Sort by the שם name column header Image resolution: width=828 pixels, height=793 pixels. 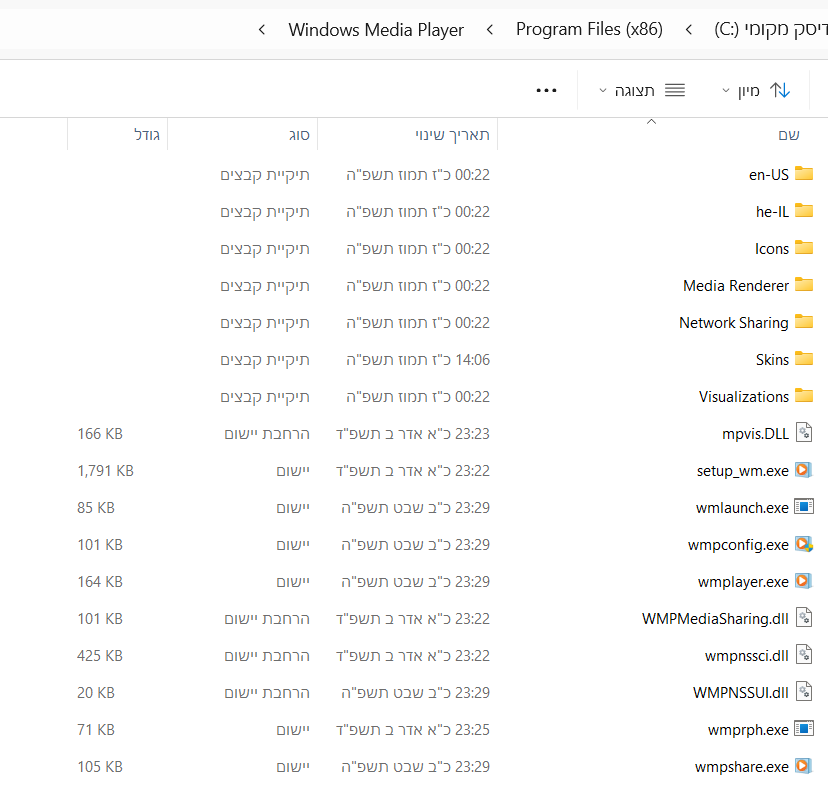click(x=789, y=135)
